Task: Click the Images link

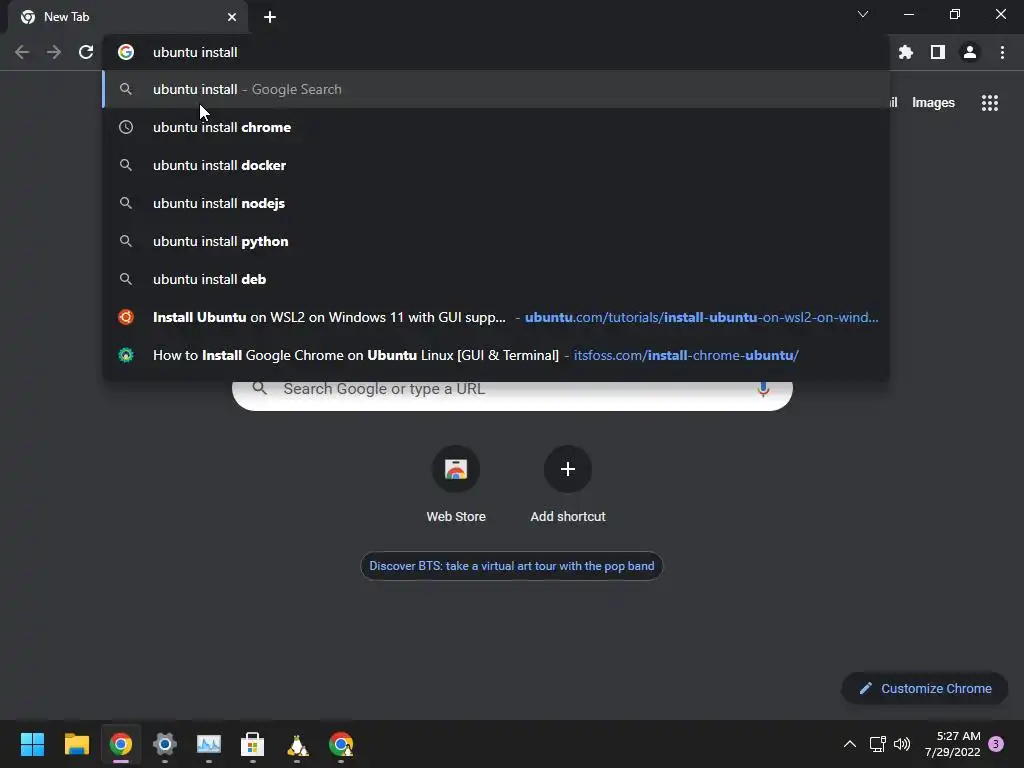Action: coord(933,103)
